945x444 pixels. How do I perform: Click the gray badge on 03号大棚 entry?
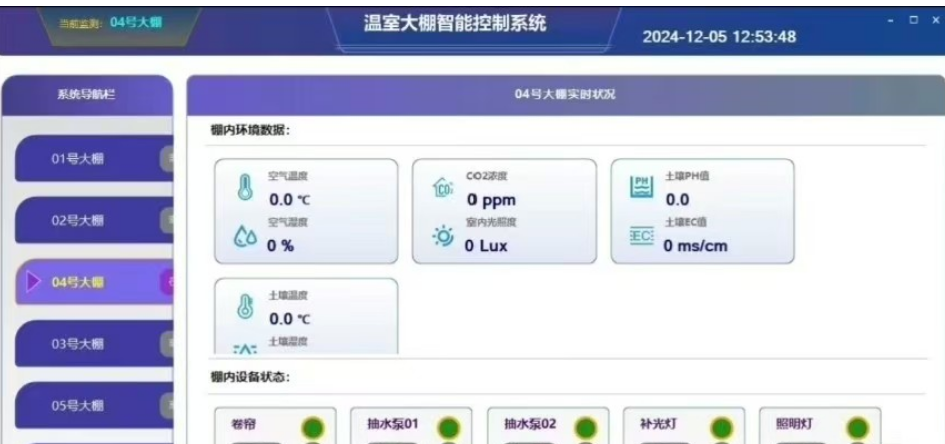[x=167, y=344]
